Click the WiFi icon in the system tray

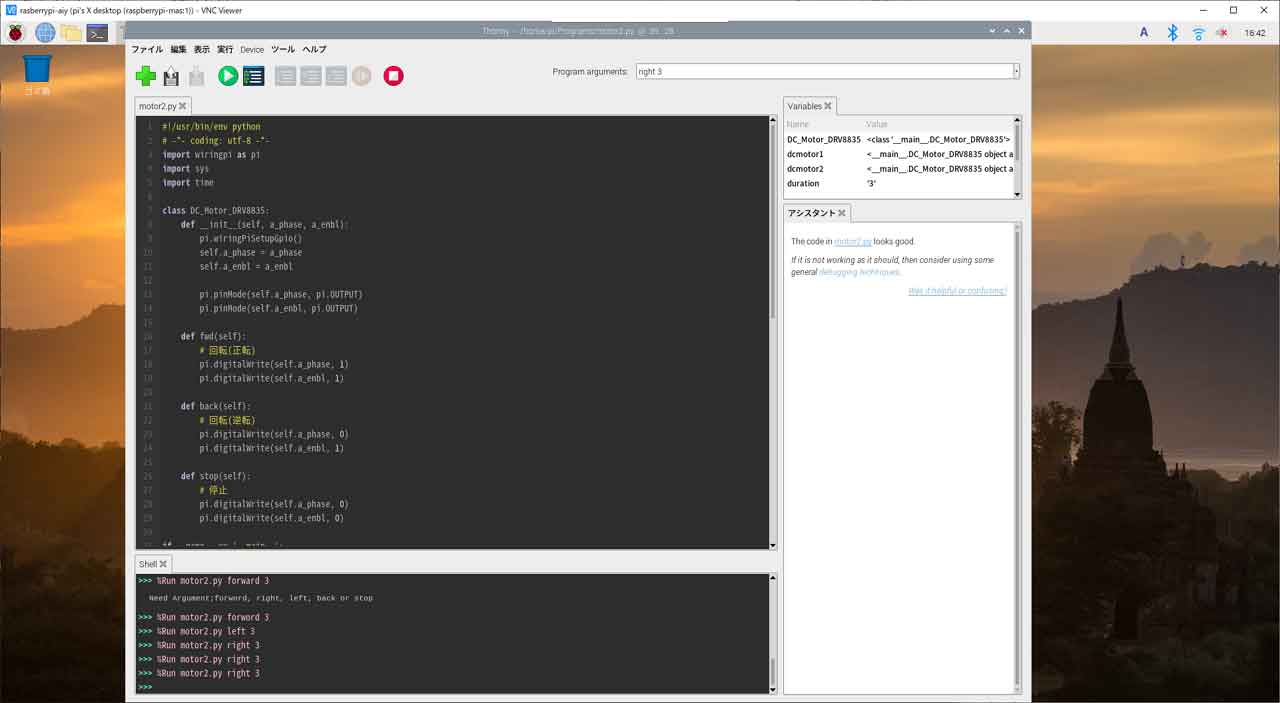pyautogui.click(x=1197, y=31)
